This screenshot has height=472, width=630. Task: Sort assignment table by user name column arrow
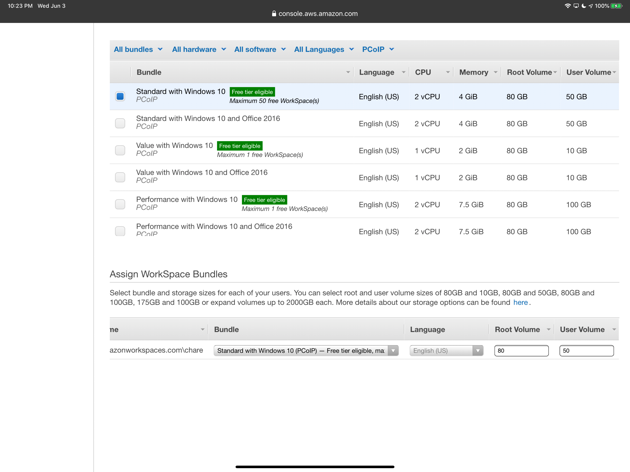point(202,329)
